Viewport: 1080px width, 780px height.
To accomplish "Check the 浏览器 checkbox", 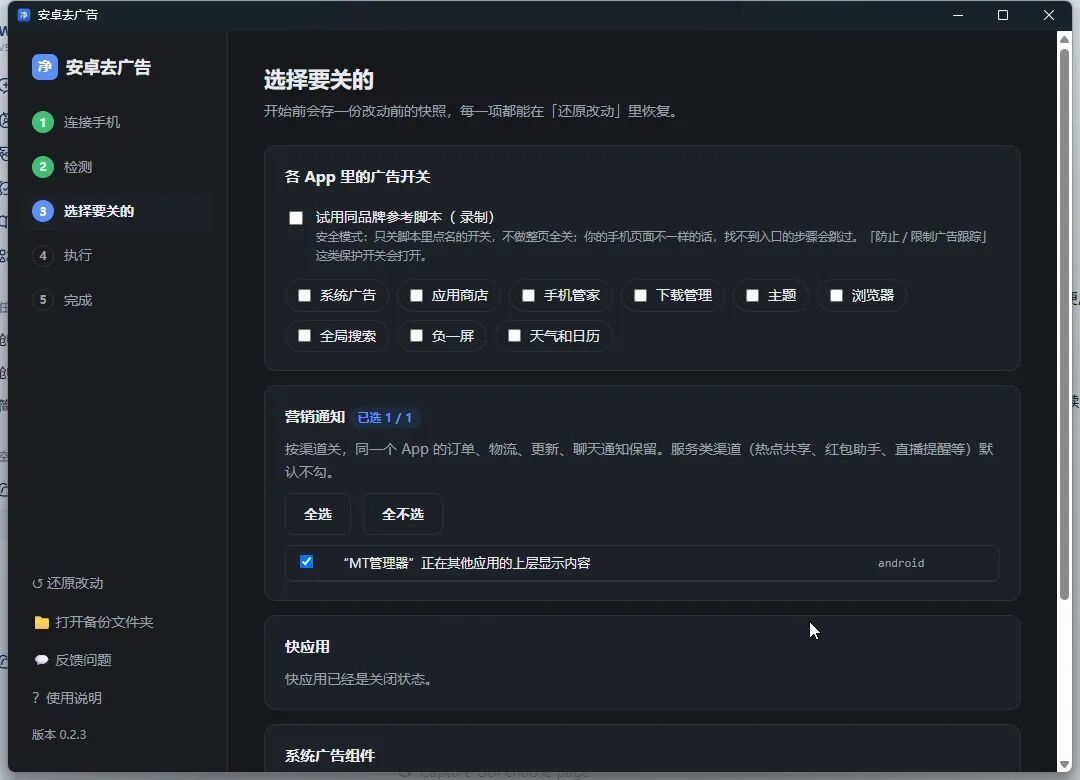I will [836, 296].
